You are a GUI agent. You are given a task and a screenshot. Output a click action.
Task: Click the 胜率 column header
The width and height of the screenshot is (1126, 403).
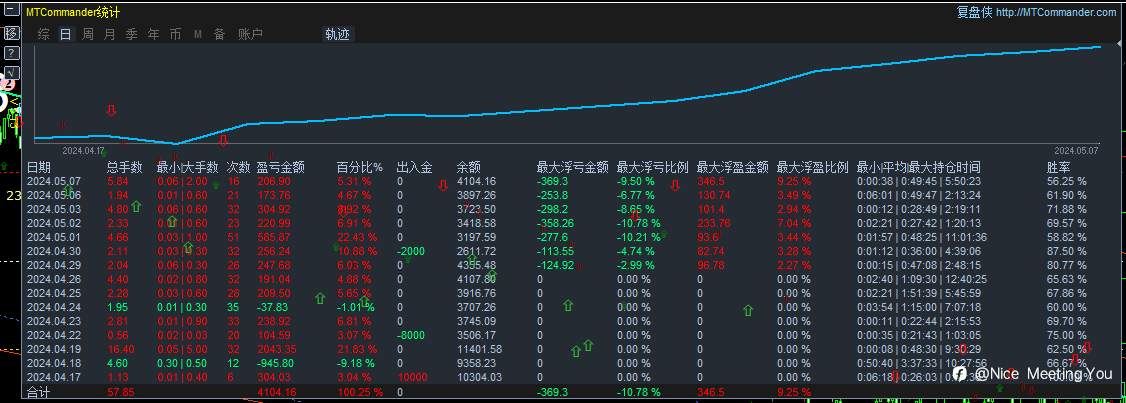coord(1058,167)
